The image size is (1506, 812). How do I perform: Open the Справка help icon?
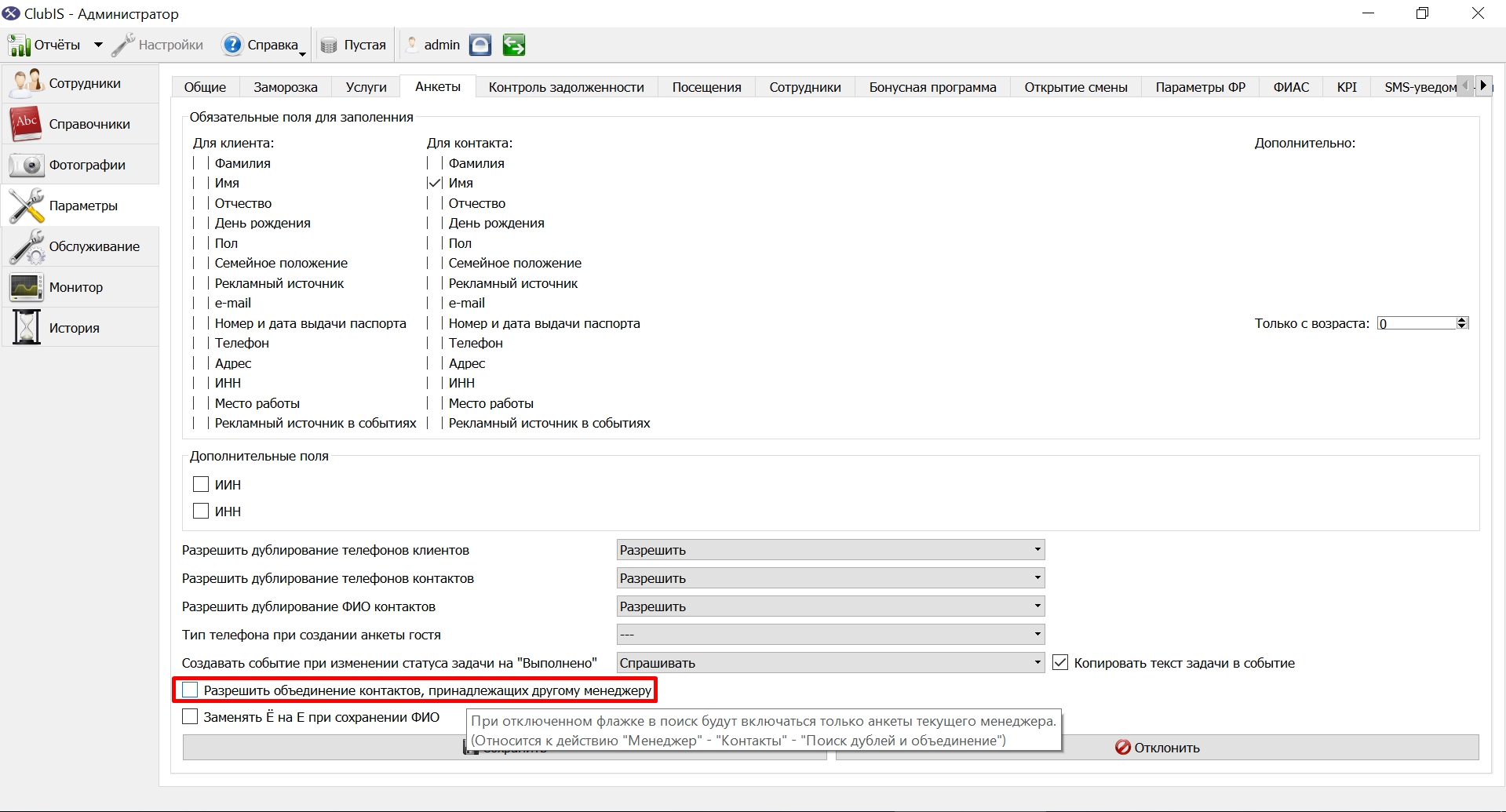(x=232, y=46)
